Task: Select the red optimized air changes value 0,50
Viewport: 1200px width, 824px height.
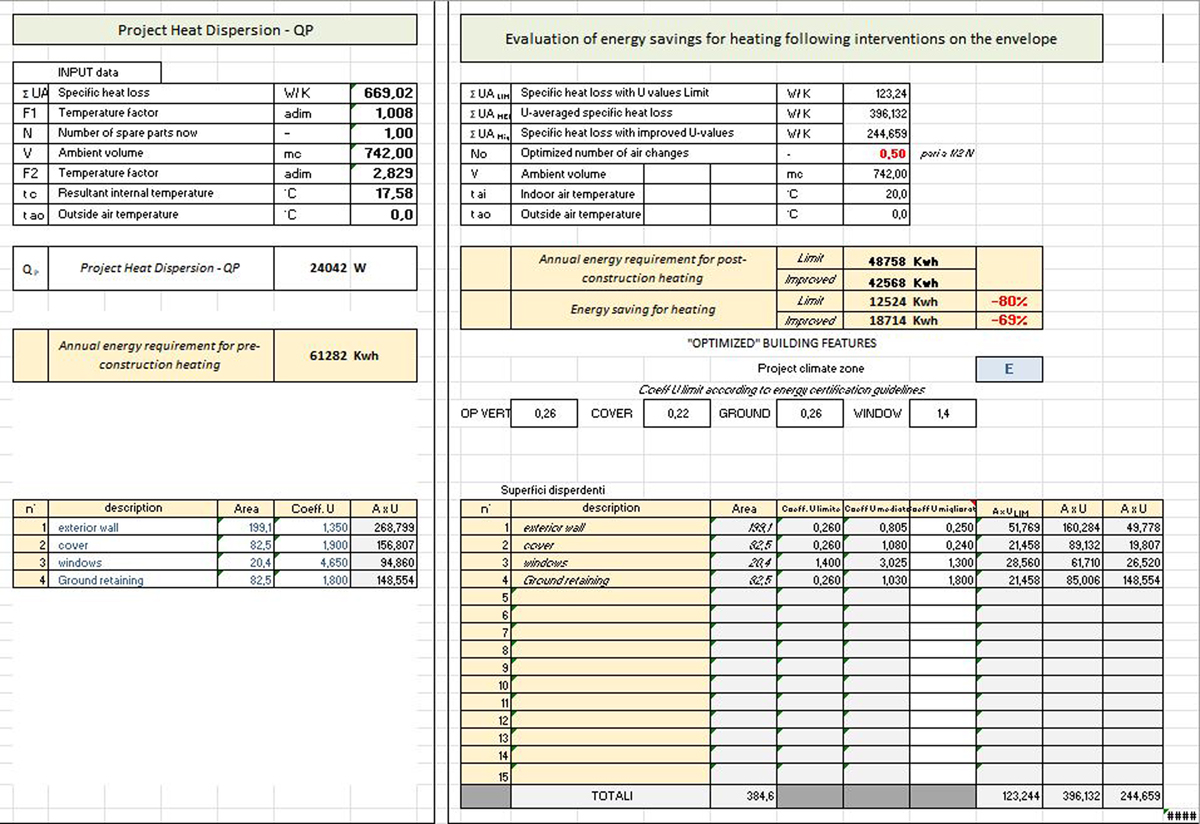Action: [x=877, y=154]
